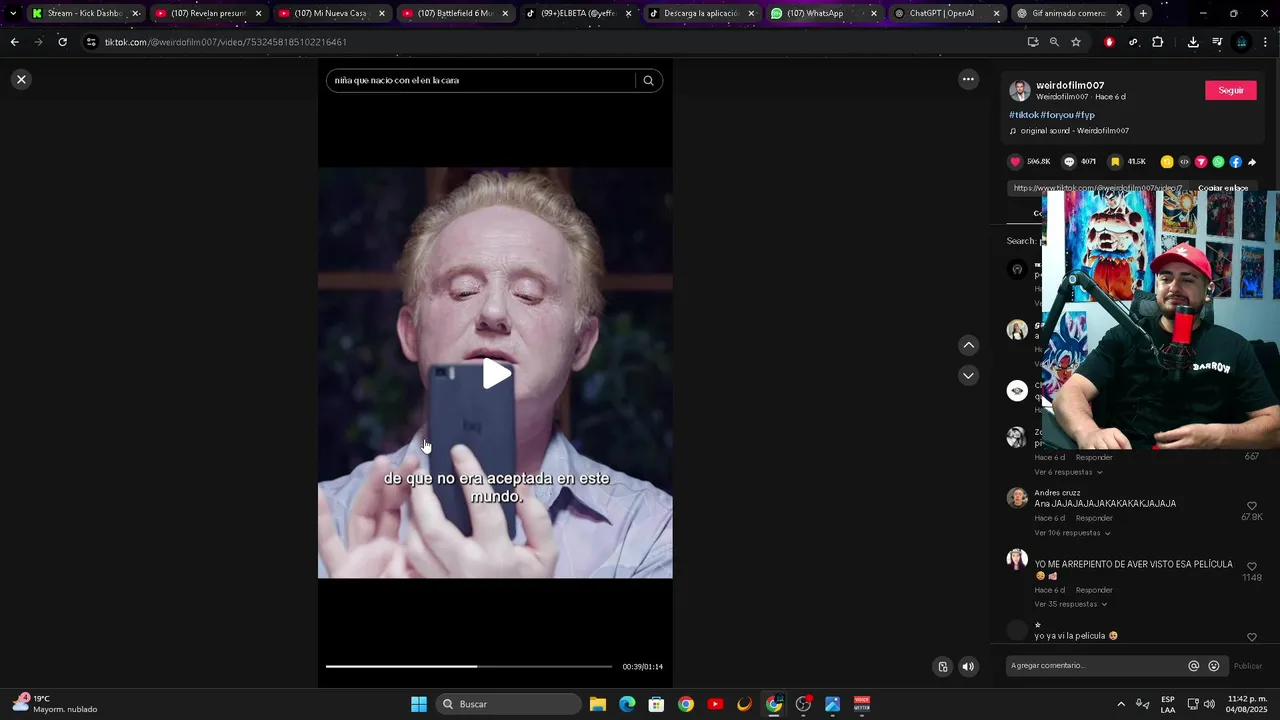Like the YO ME ARREPIENTO comment heart
The width and height of the screenshot is (1280, 720).
pos(1251,566)
